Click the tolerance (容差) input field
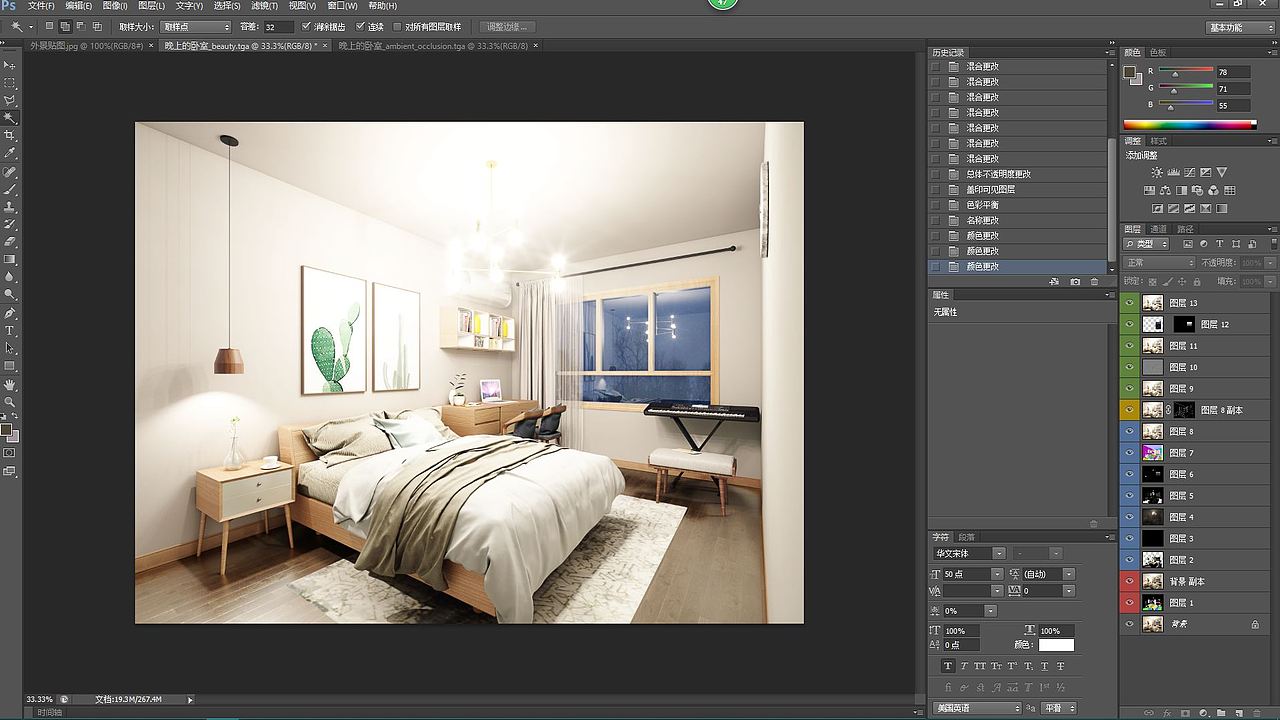The width and height of the screenshot is (1280, 720). pyautogui.click(x=278, y=27)
